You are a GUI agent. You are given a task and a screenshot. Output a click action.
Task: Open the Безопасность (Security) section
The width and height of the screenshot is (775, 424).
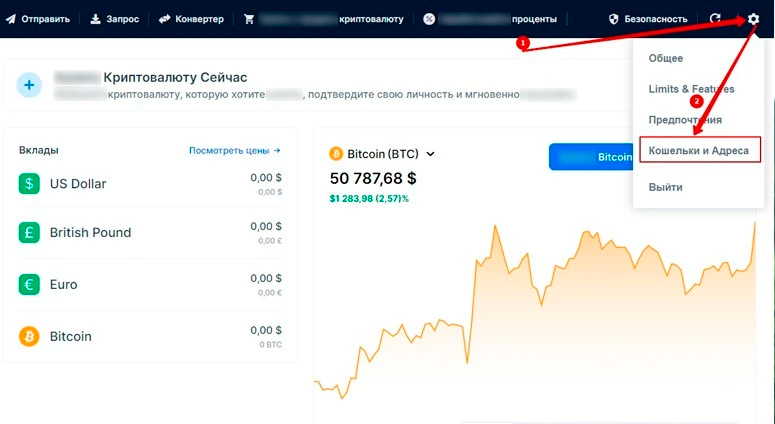click(647, 19)
